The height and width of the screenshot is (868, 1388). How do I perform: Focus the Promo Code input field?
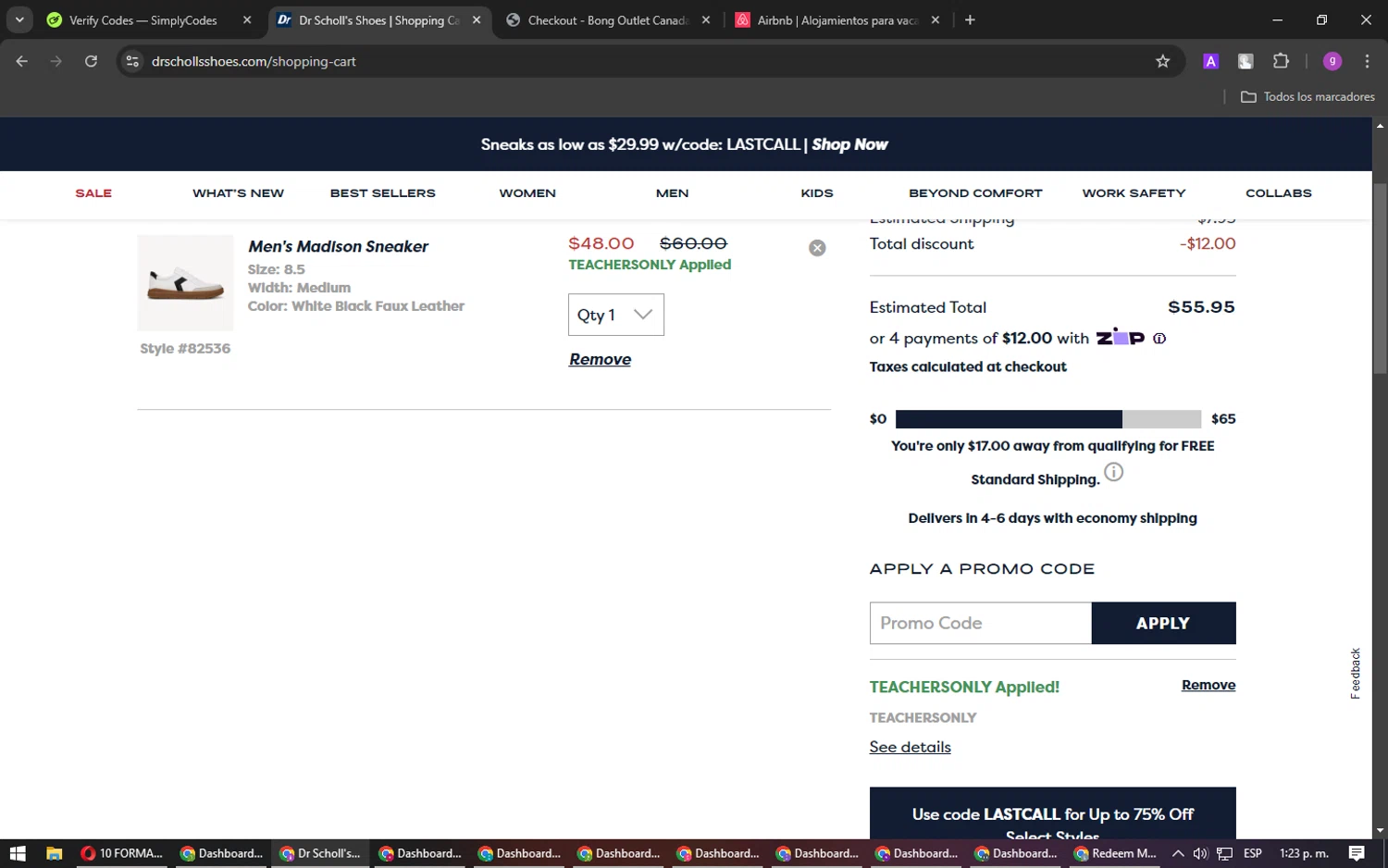coord(981,623)
